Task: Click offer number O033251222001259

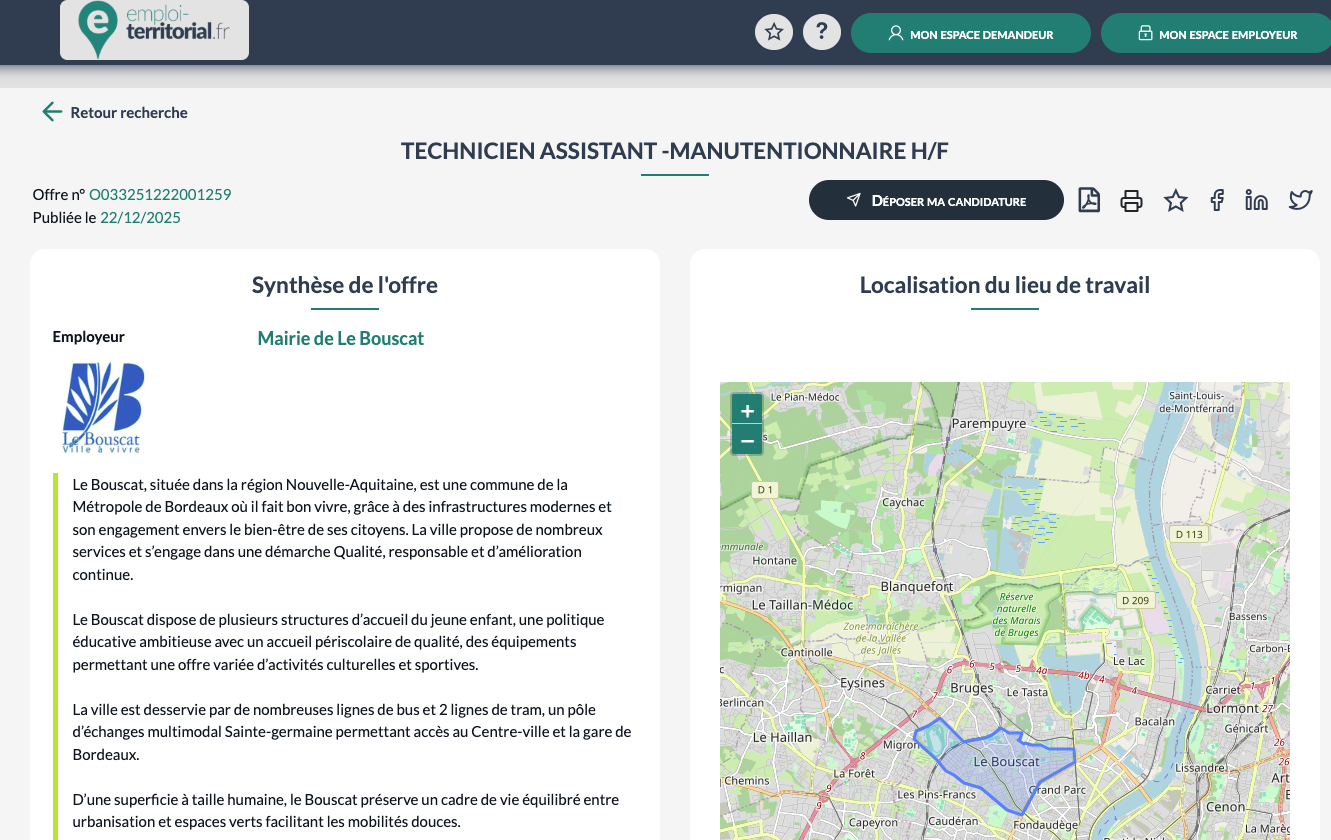Action: 160,194
